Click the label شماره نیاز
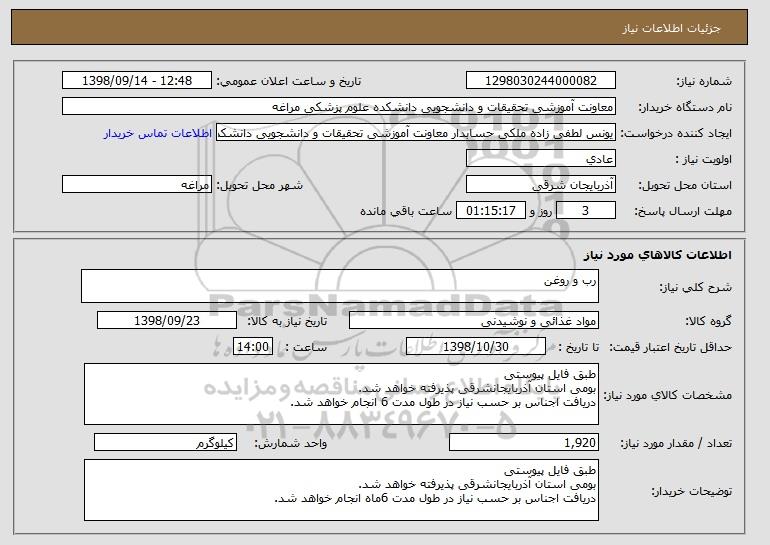 pos(704,81)
